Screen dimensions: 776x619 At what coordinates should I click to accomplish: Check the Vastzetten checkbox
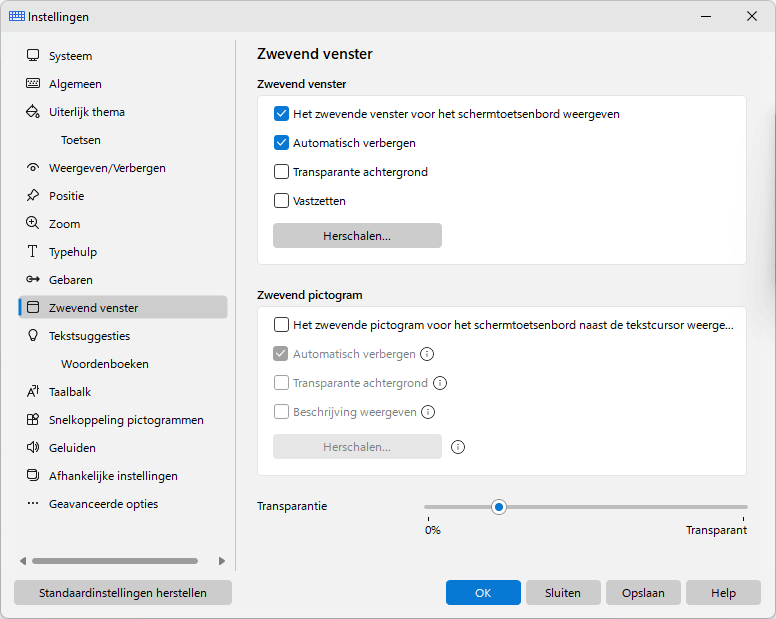281,201
